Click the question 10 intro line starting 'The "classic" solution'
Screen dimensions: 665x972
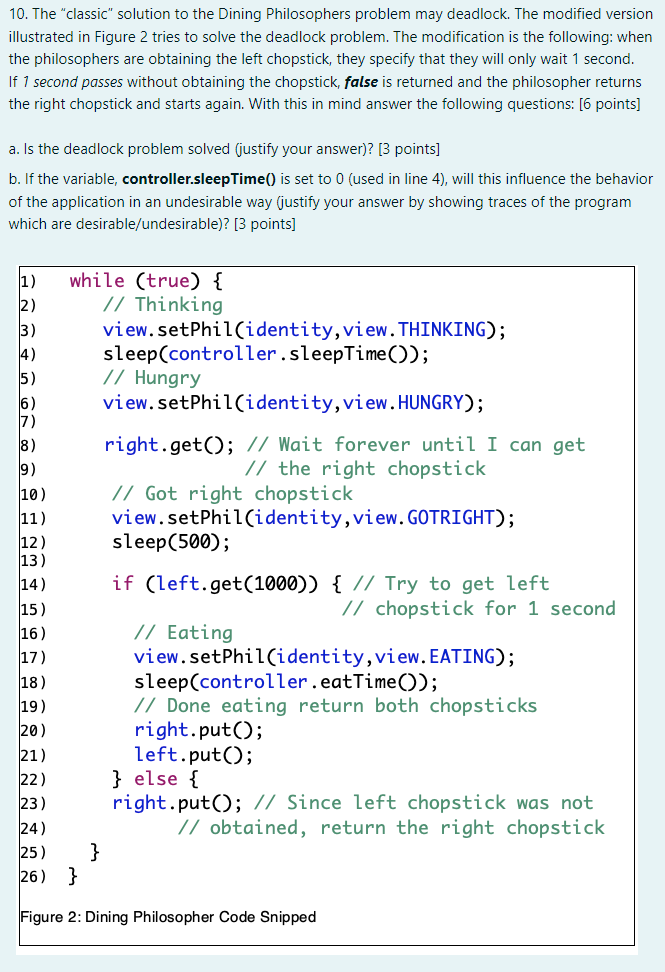coord(331,14)
